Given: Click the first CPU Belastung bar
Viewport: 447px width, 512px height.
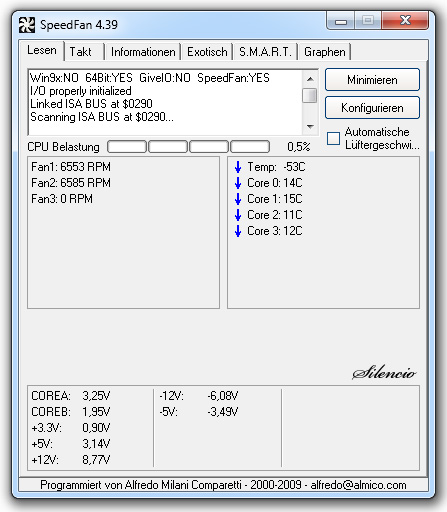Looking at the screenshot, I should pyautogui.click(x=127, y=147).
